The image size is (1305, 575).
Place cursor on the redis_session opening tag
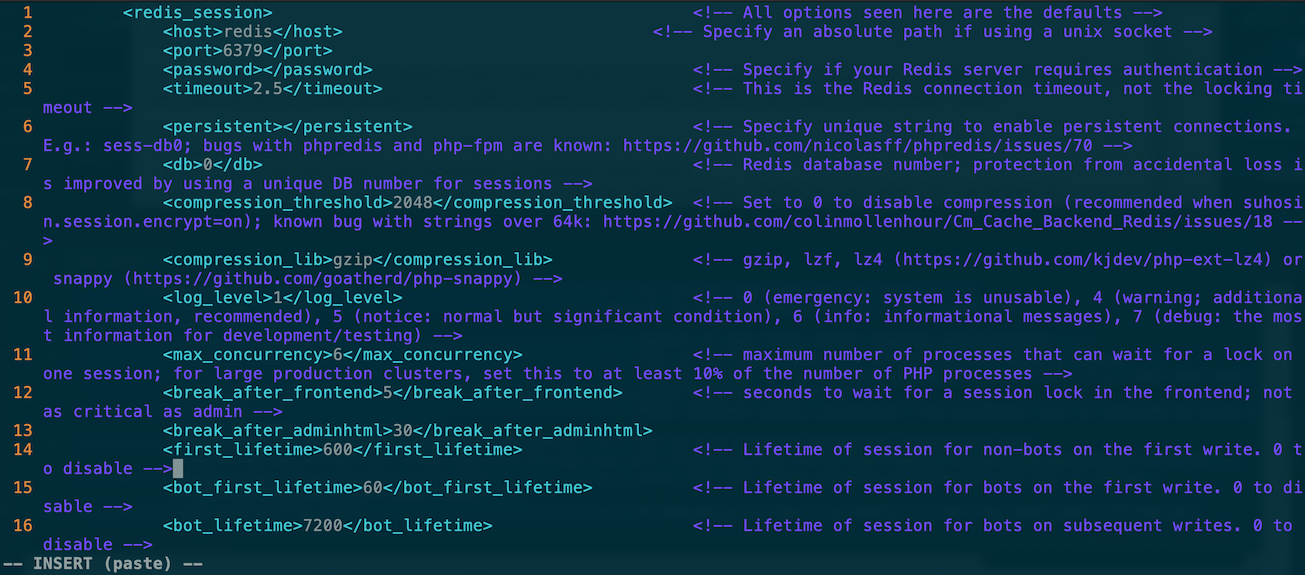[198, 13]
